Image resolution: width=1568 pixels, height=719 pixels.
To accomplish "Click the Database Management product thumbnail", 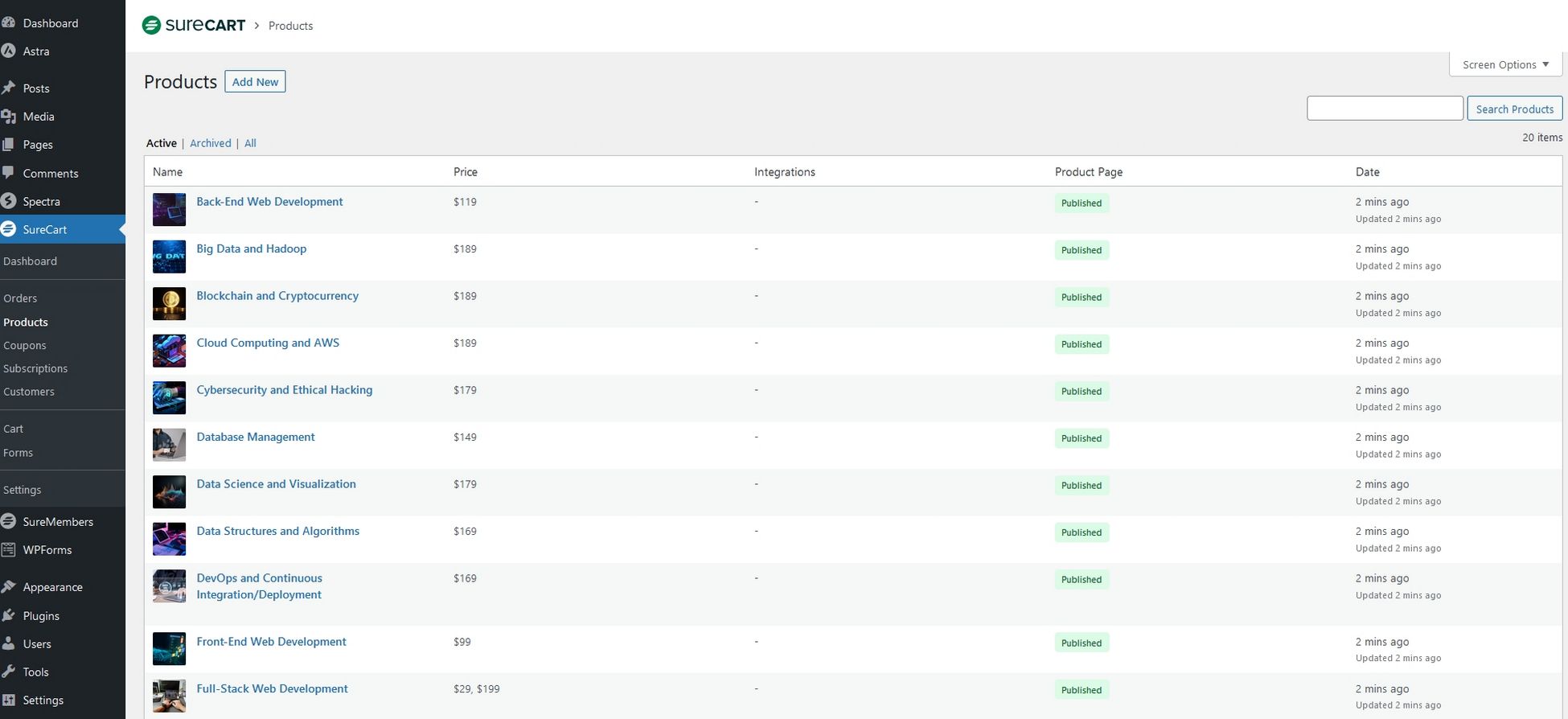I will (169, 445).
